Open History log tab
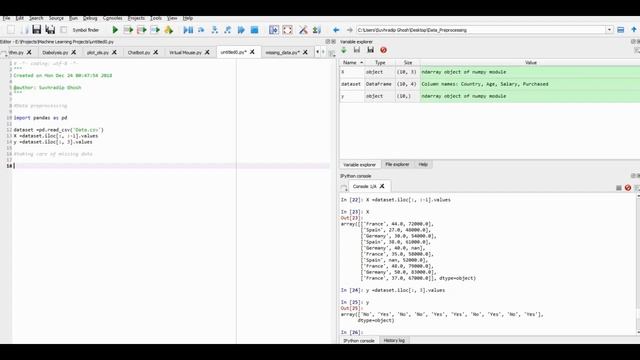Image resolution: width=640 pixels, height=360 pixels. (394, 340)
